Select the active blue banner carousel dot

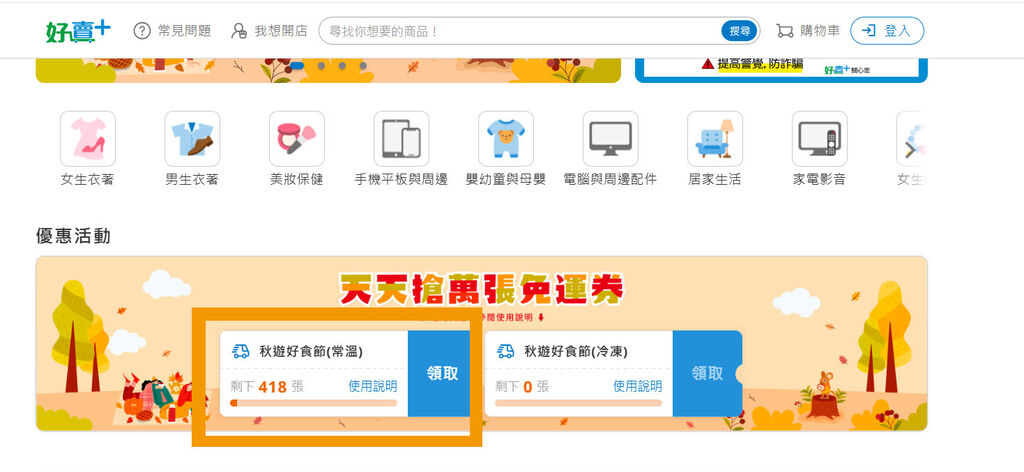297,65
